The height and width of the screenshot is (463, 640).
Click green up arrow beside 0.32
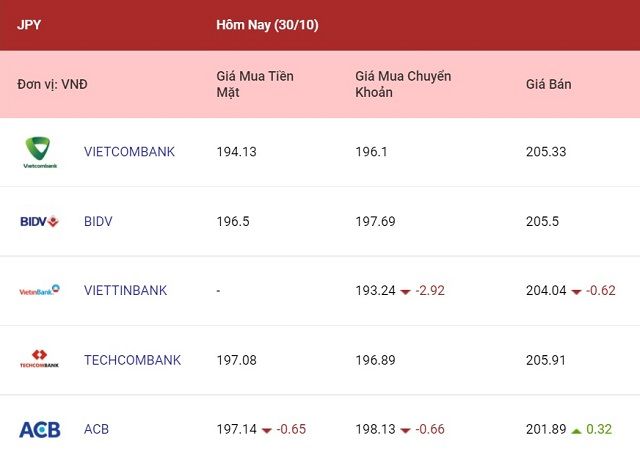[x=576, y=430]
